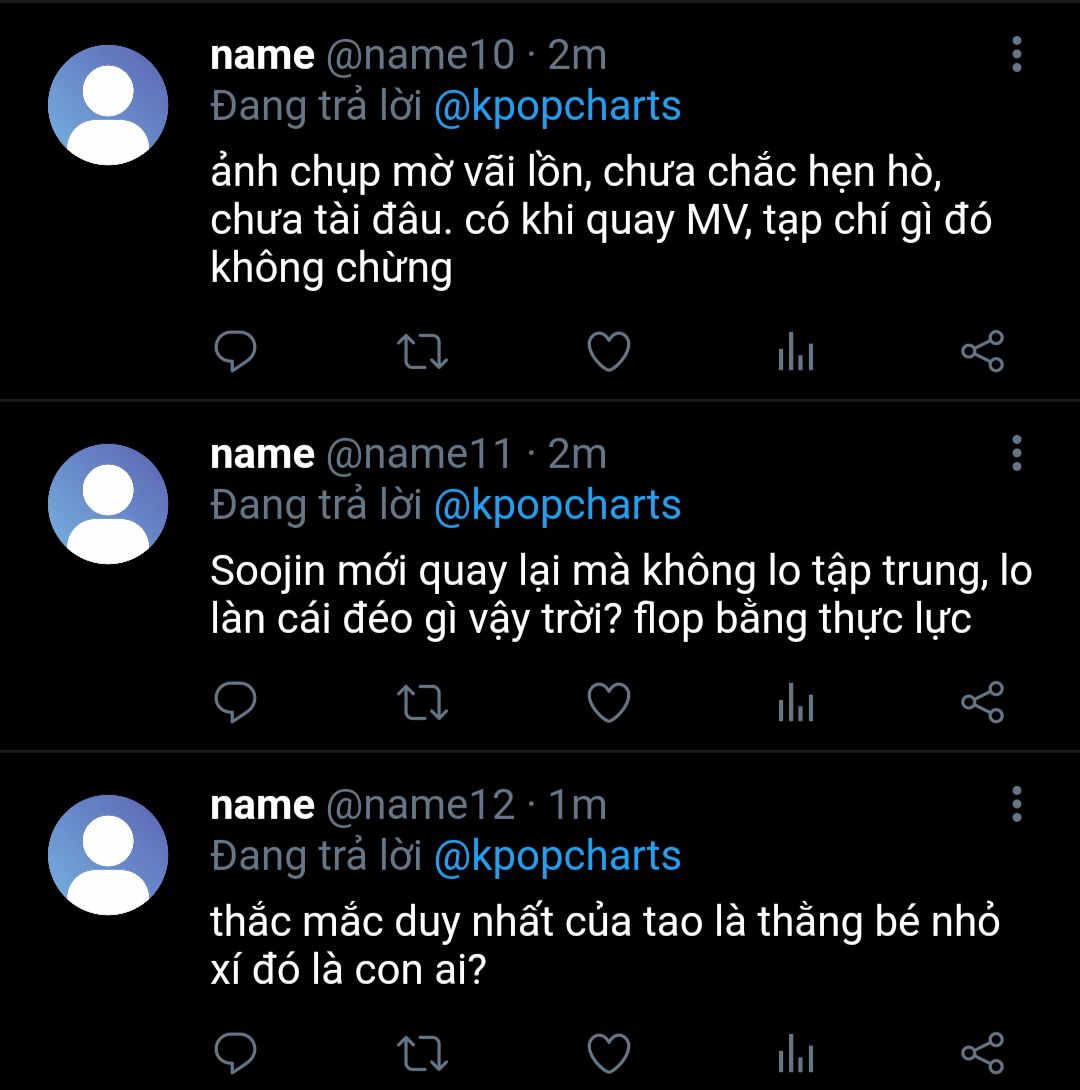Image resolution: width=1080 pixels, height=1090 pixels.
Task: Share the @name10 tweet
Action: click(981, 352)
